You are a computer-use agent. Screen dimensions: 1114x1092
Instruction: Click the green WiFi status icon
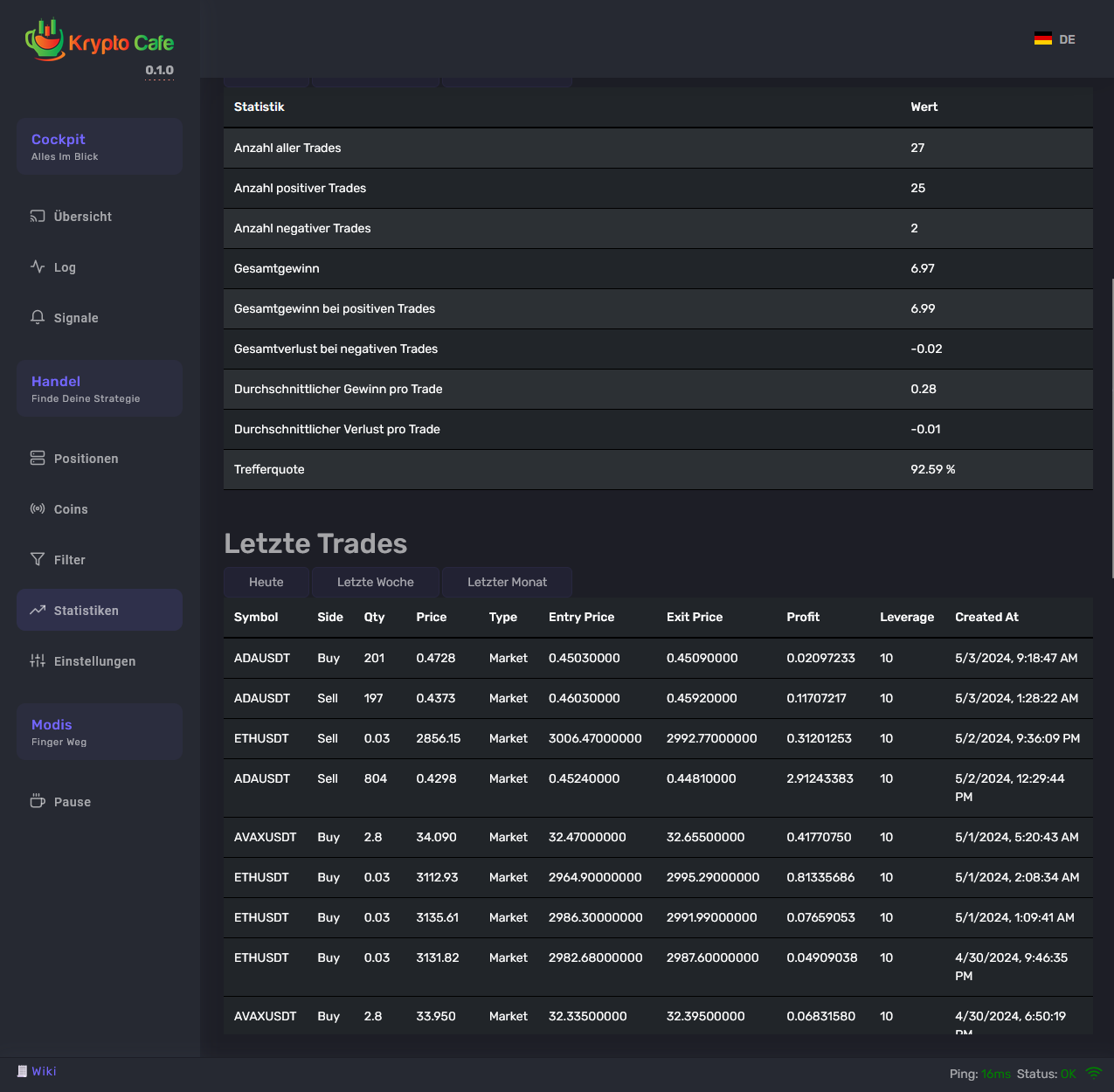(x=1093, y=1074)
